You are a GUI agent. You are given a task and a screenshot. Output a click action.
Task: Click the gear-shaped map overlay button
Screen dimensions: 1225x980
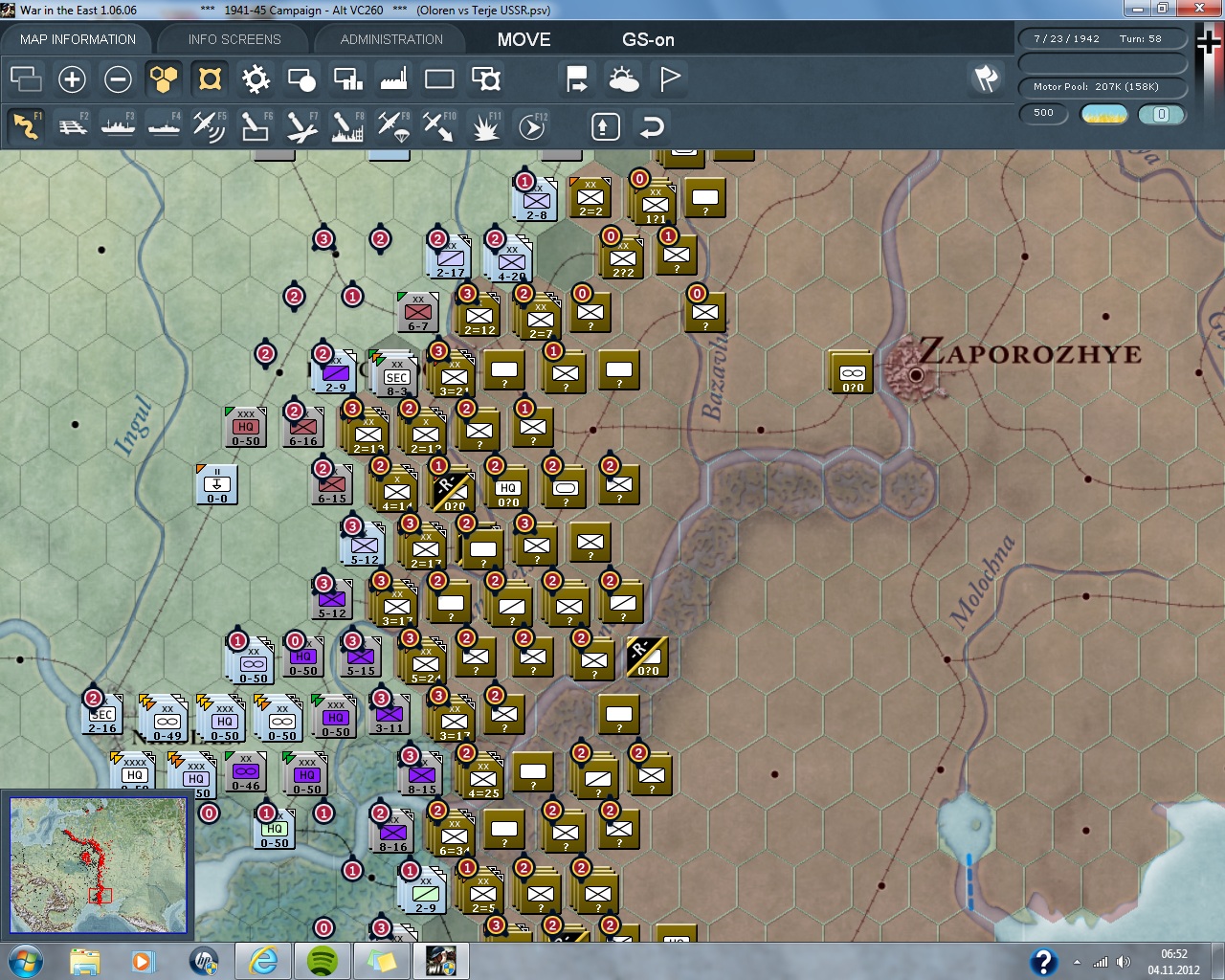pos(256,78)
